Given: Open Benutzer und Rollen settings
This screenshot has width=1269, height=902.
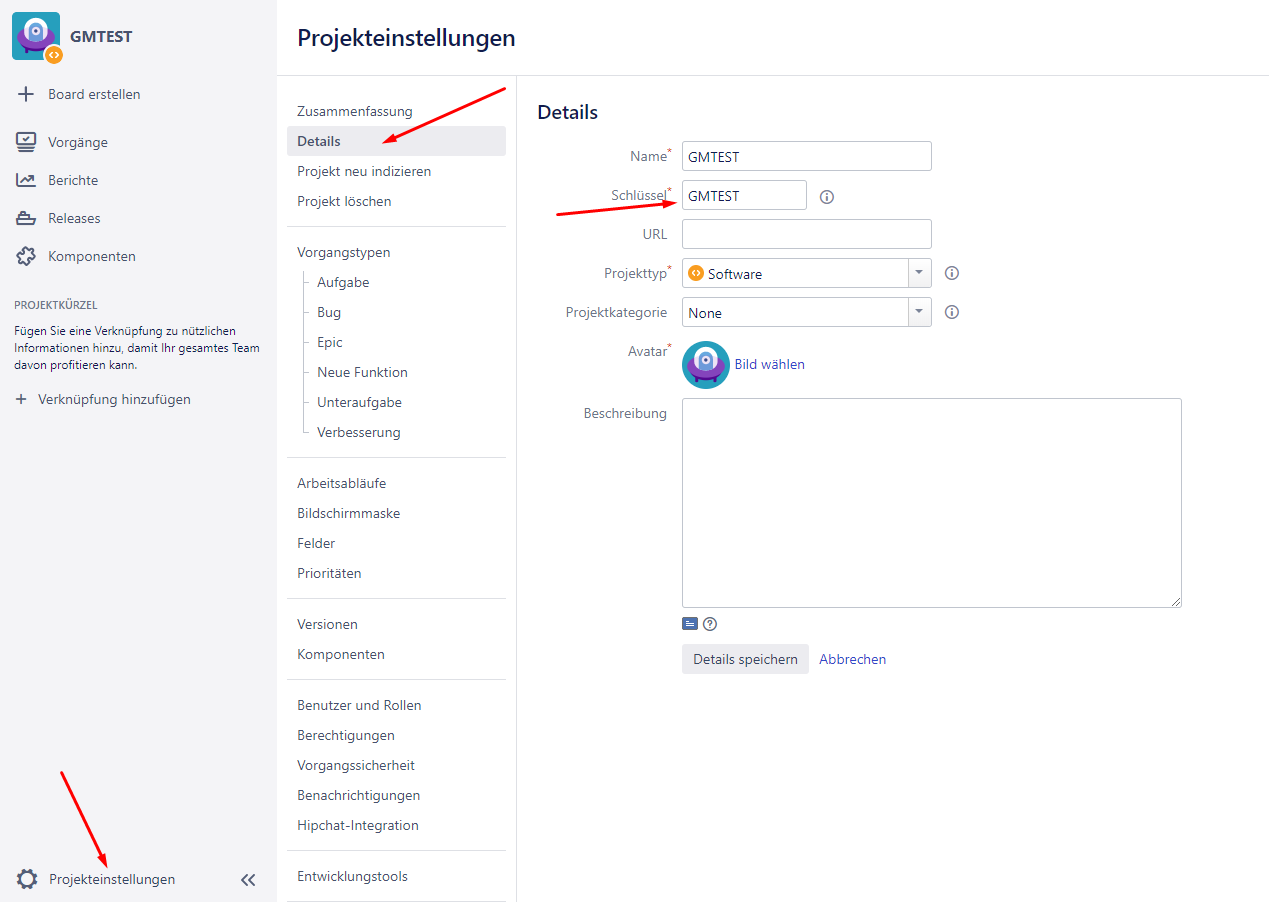Looking at the screenshot, I should (x=359, y=705).
